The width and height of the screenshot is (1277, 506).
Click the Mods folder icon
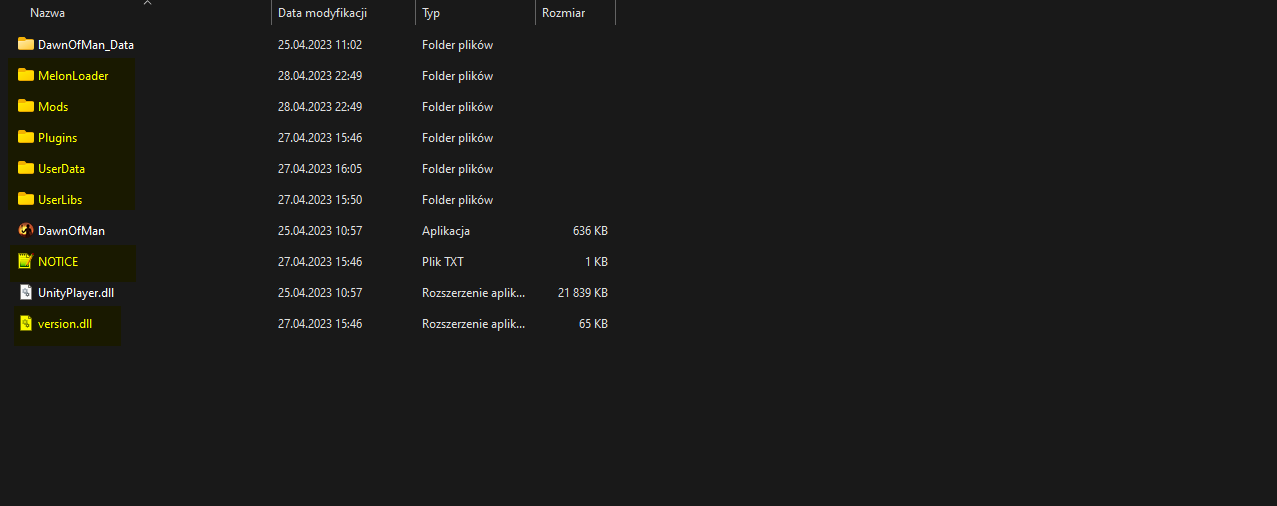(26, 106)
